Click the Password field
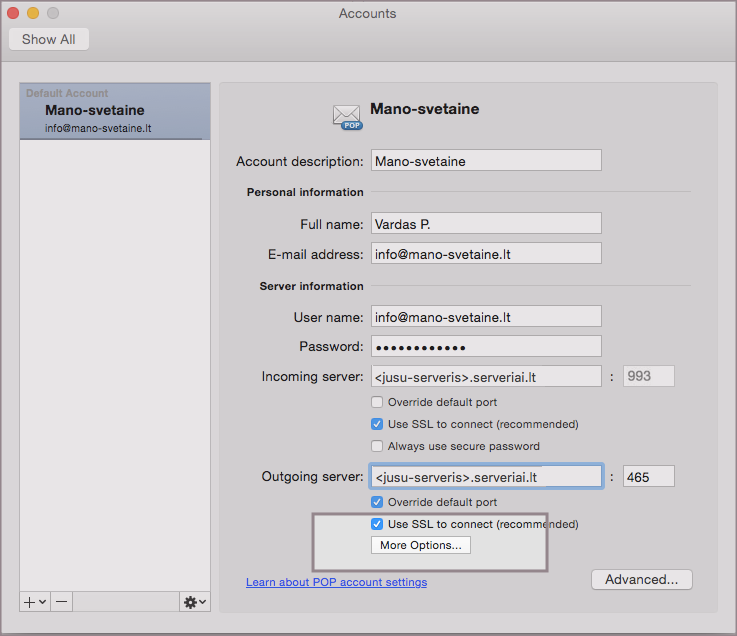The height and width of the screenshot is (636, 737). click(486, 347)
